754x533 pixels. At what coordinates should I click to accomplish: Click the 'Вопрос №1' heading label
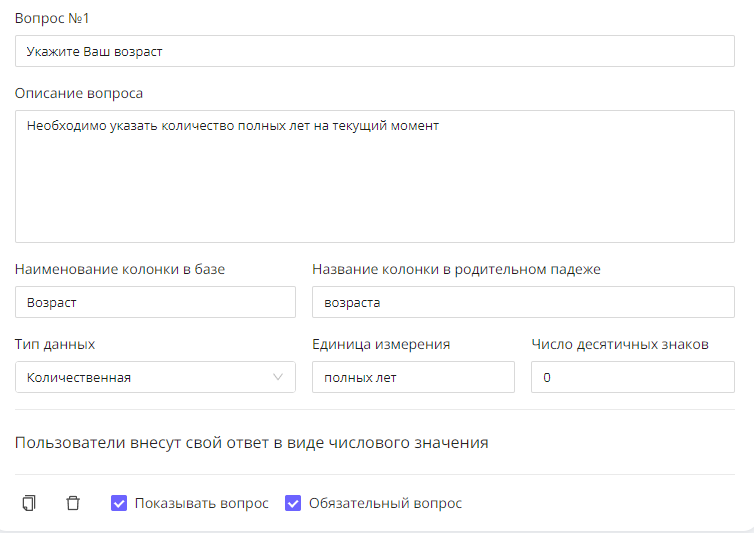(x=52, y=18)
